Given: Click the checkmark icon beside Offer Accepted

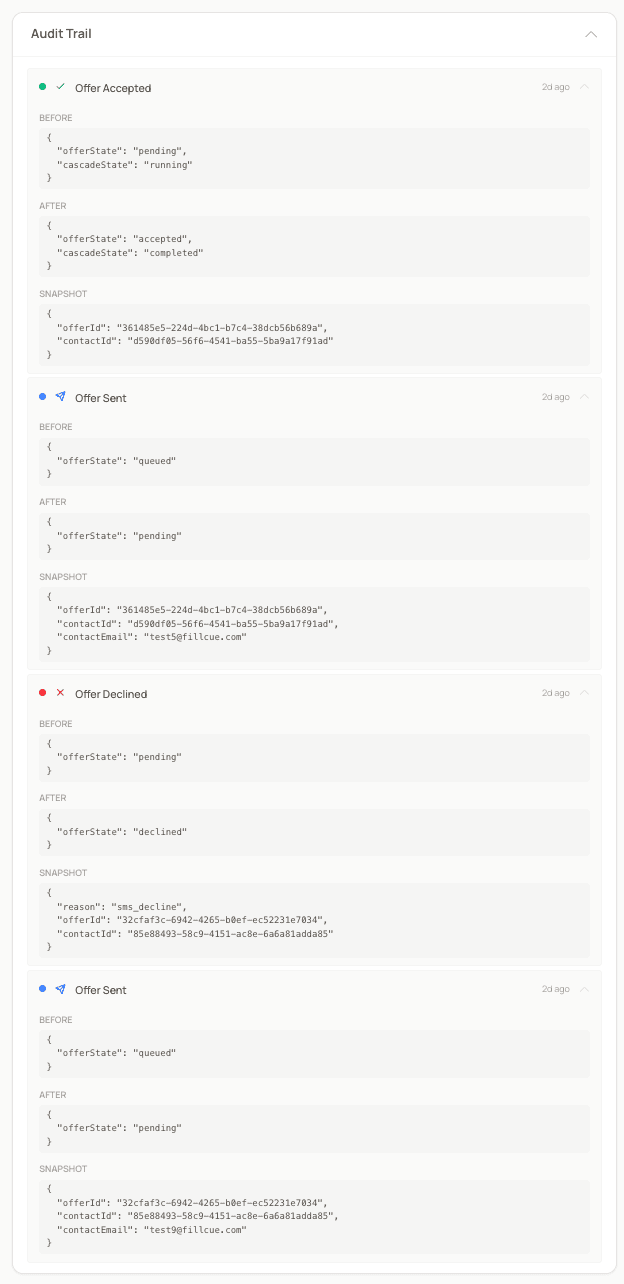Looking at the screenshot, I should 60,87.
